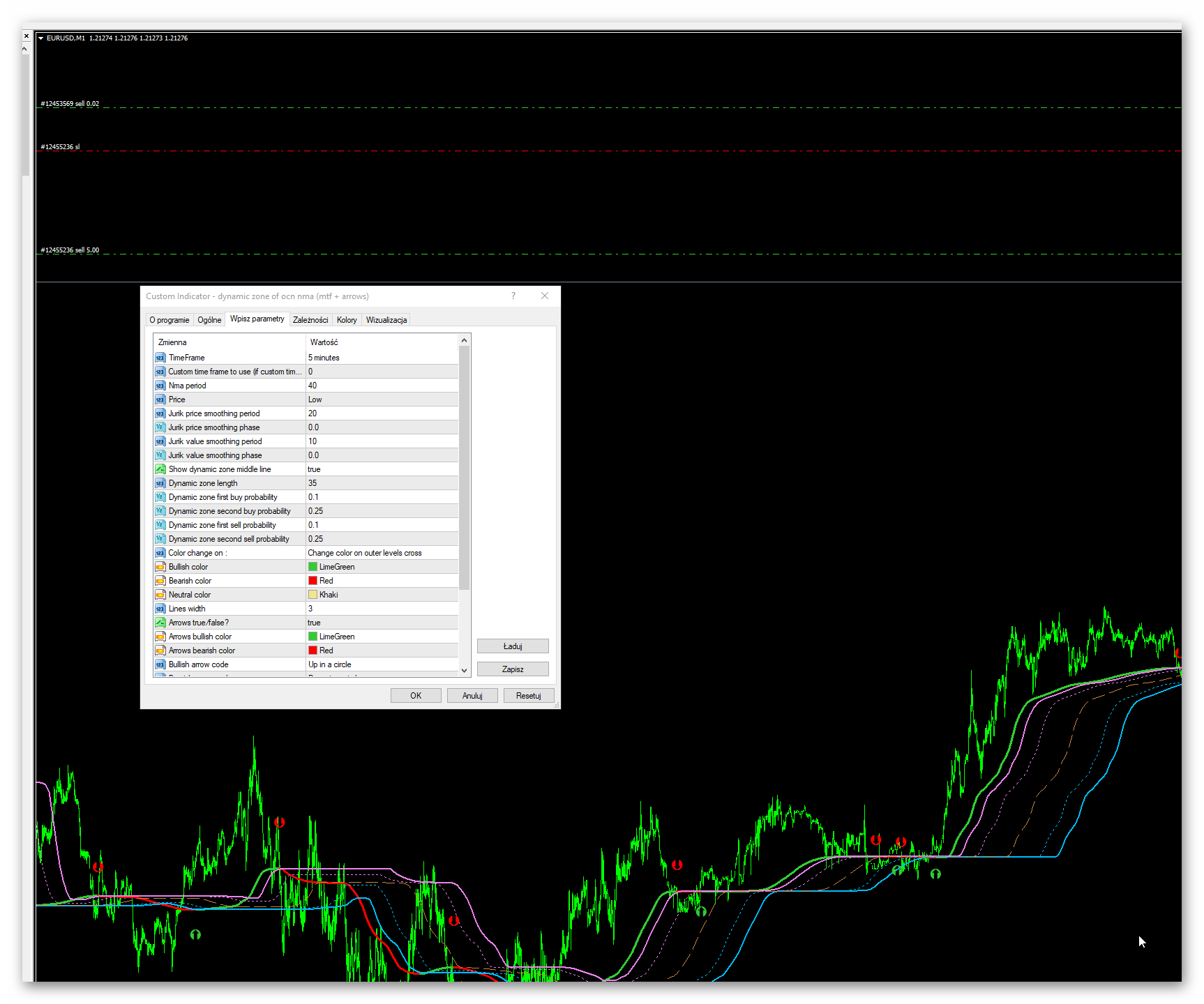The height and width of the screenshot is (1004, 1204).
Task: Pick the Khaki Neutral color swatch
Action: (x=313, y=595)
